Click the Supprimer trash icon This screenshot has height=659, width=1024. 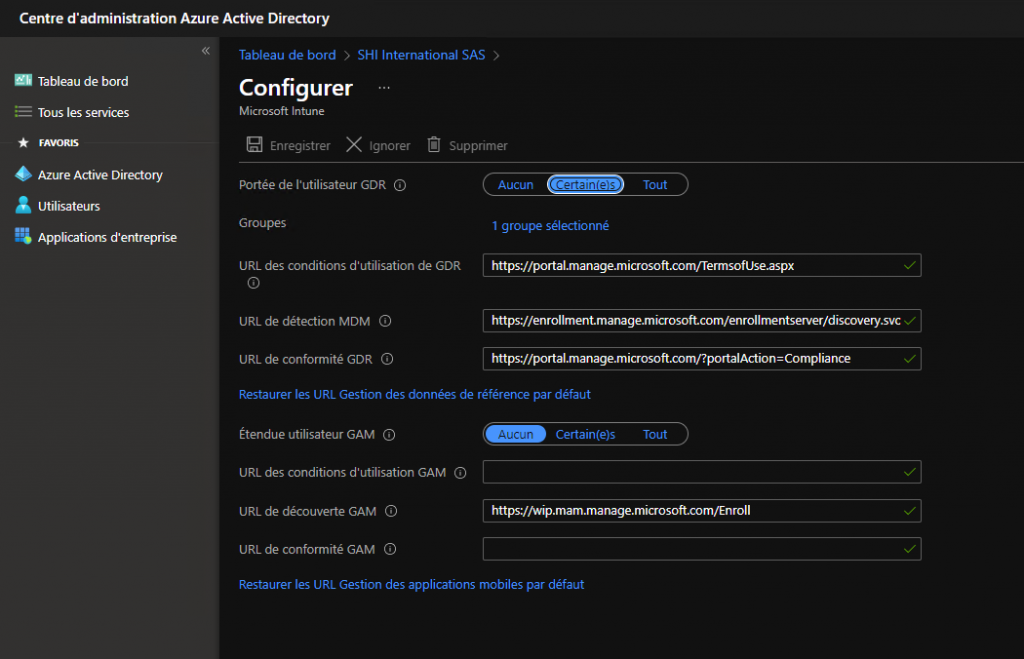(x=434, y=144)
